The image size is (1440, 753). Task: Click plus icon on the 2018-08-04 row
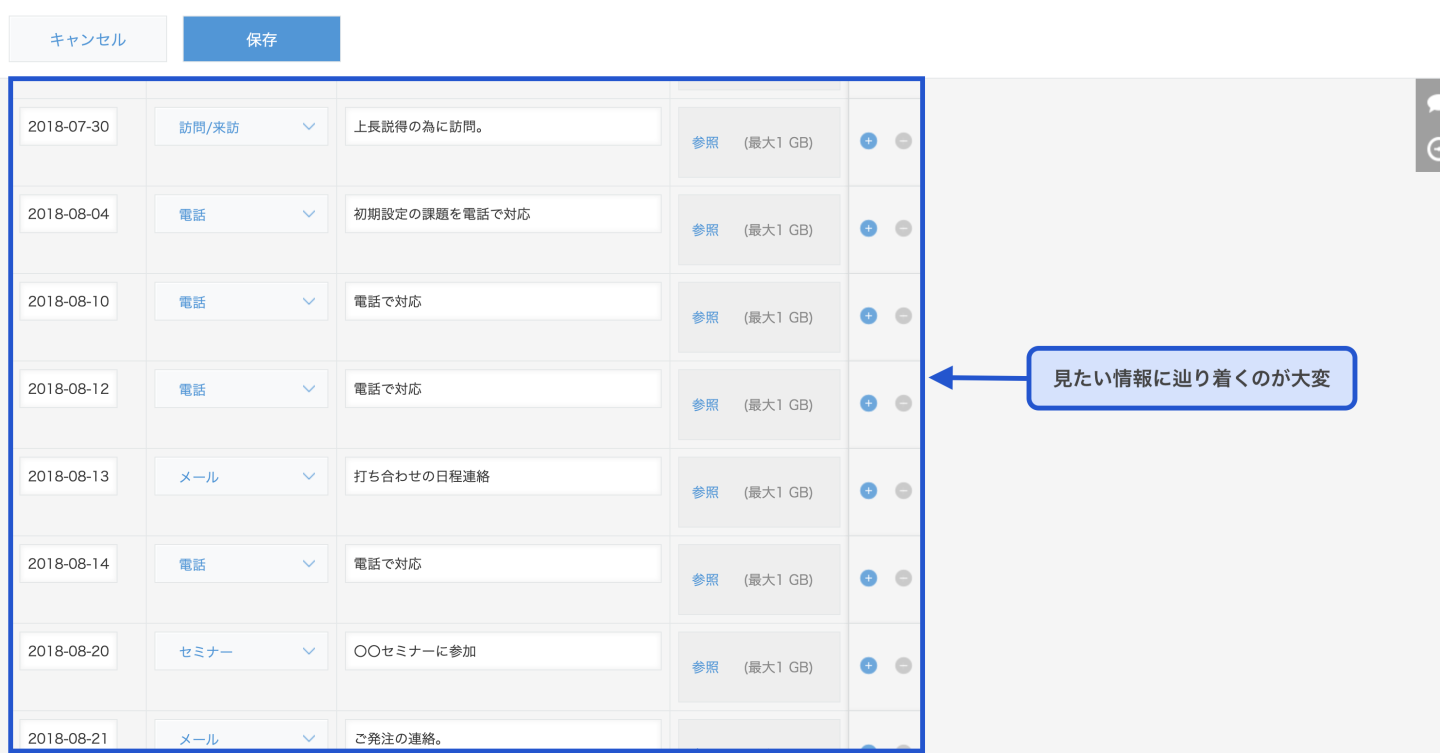[x=868, y=228]
